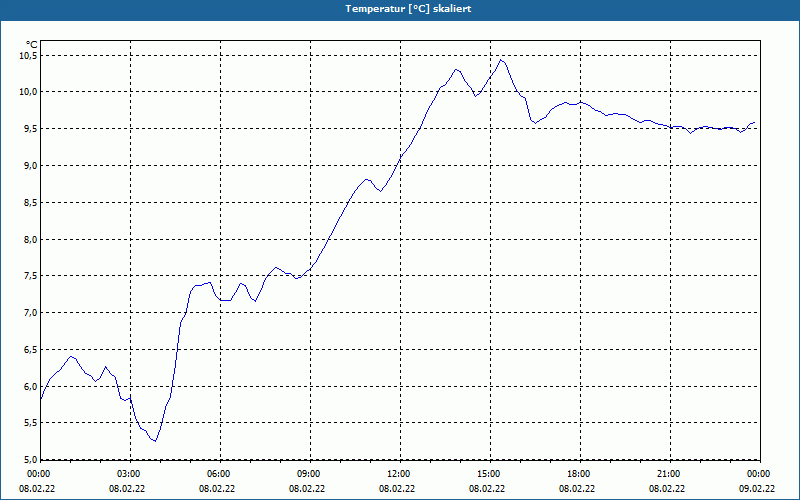Click the blue curve's lowest dip before 04:00
800x500 pixels.
155,441
